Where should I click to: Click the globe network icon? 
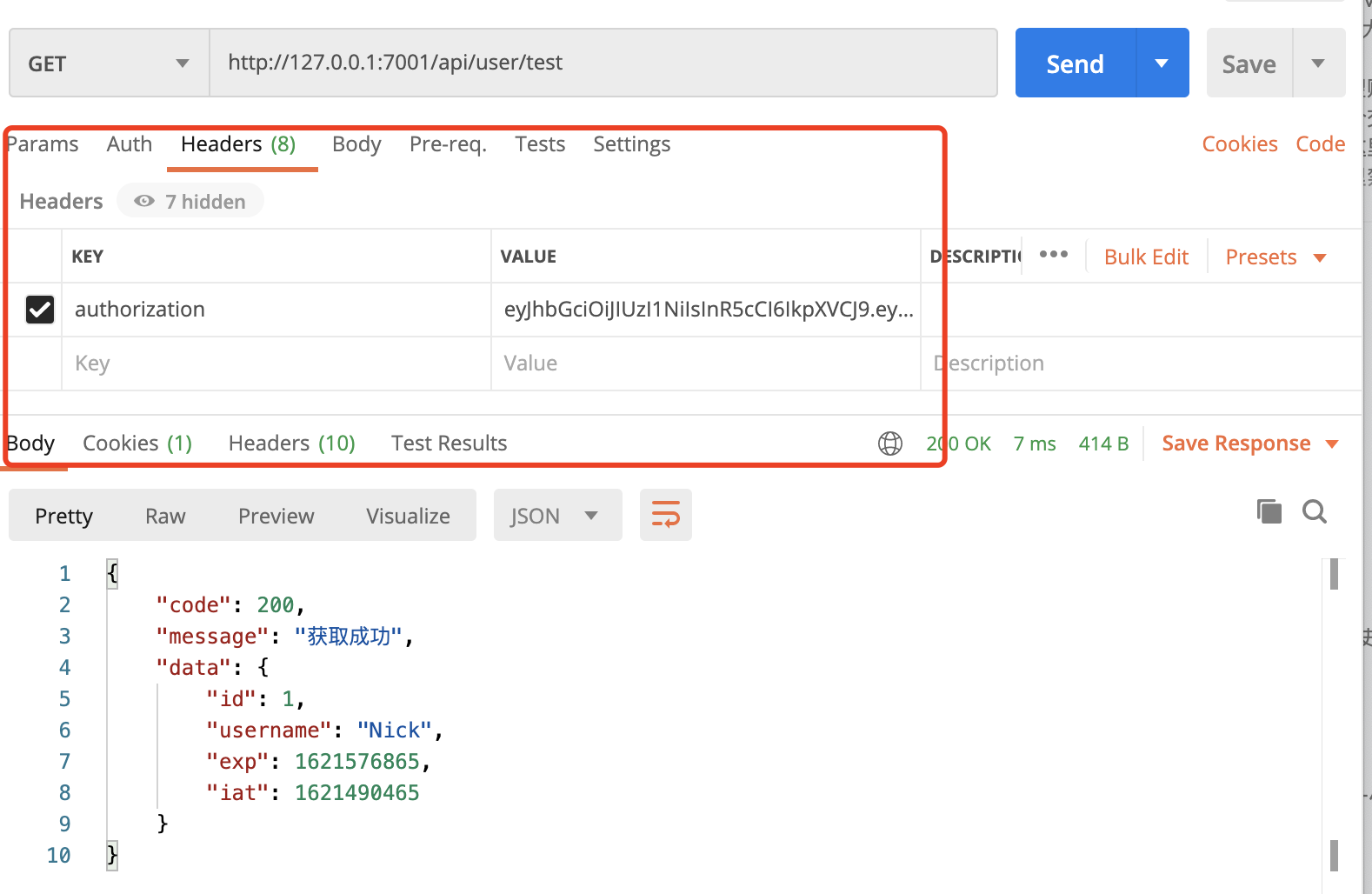(890, 444)
